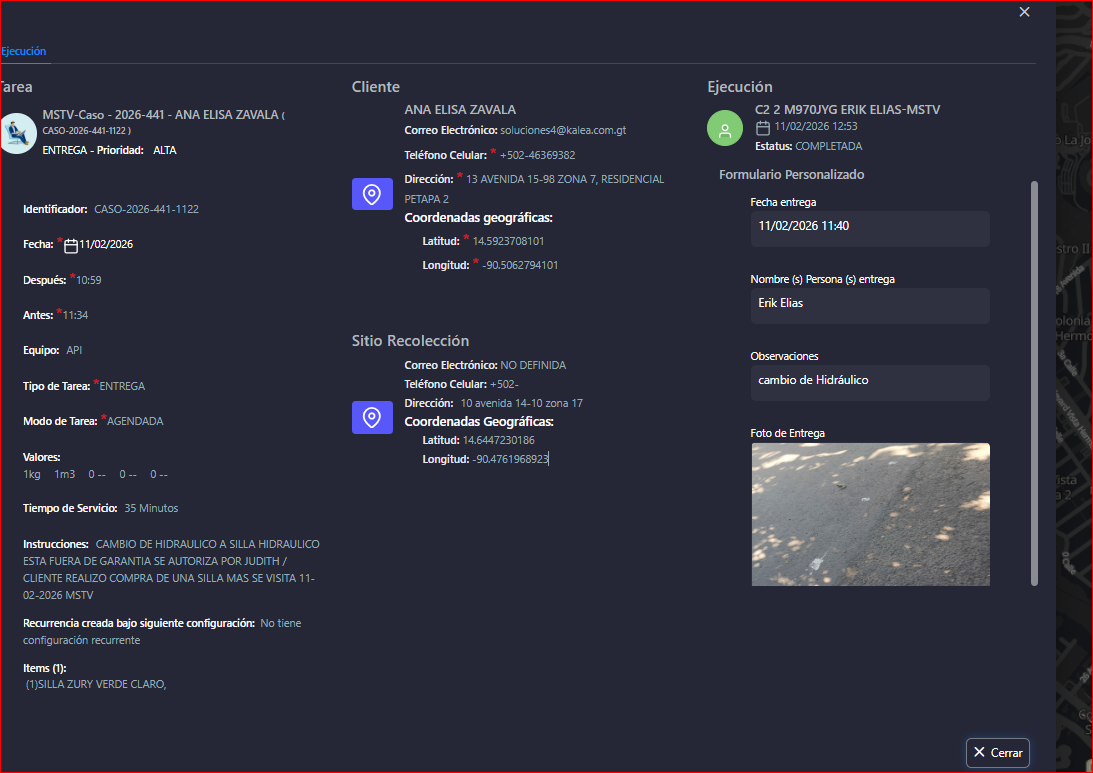Click the calendar icon beside execution date
This screenshot has height=773, width=1093.
tap(762, 127)
